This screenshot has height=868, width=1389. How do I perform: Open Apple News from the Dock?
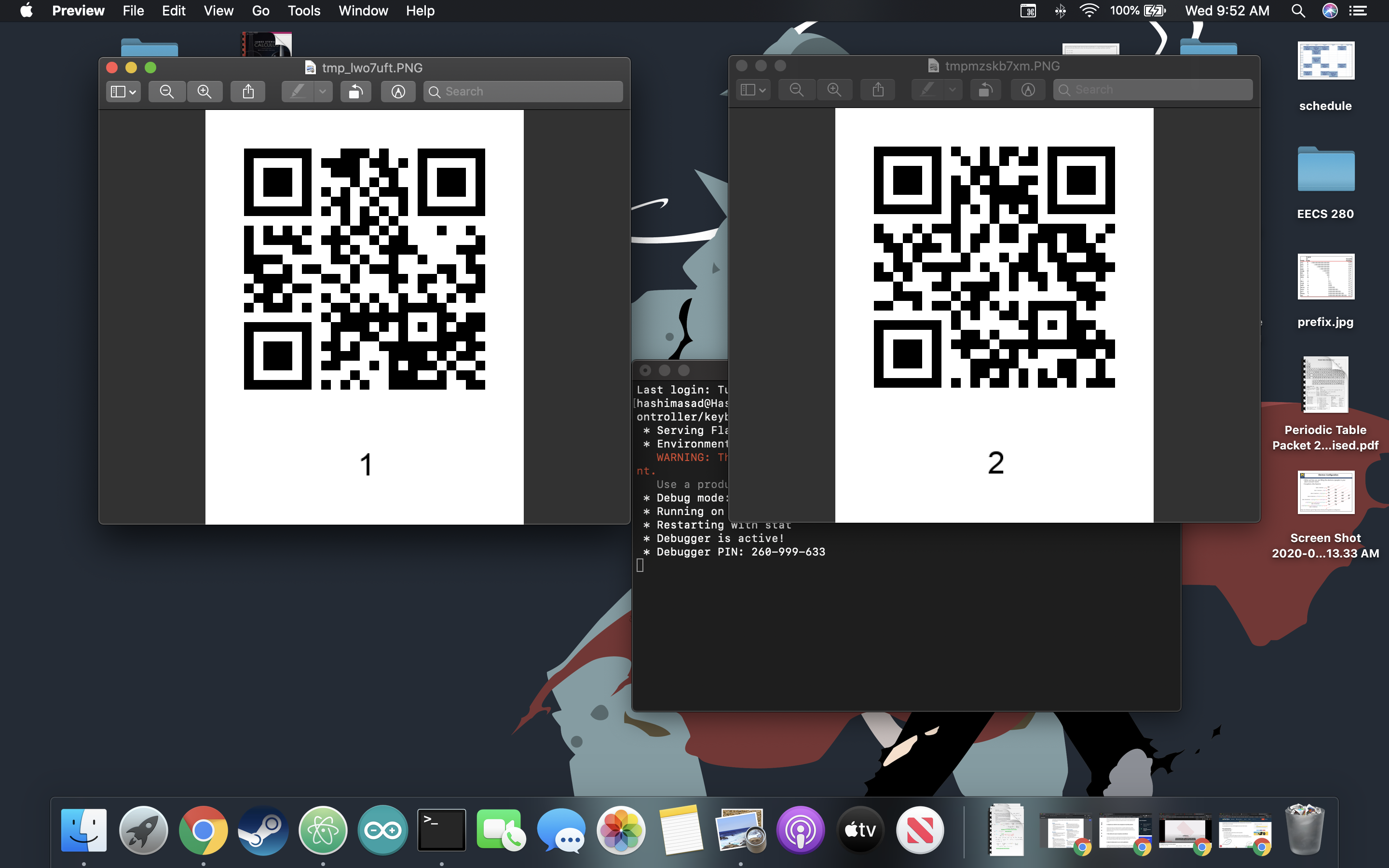pyautogui.click(x=920, y=830)
